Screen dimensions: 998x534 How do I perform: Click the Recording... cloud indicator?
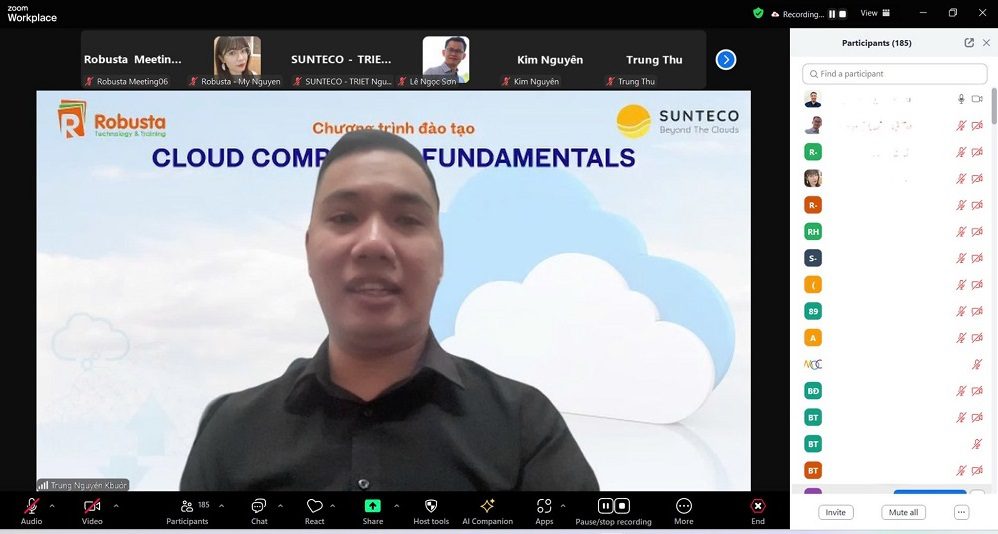[798, 13]
